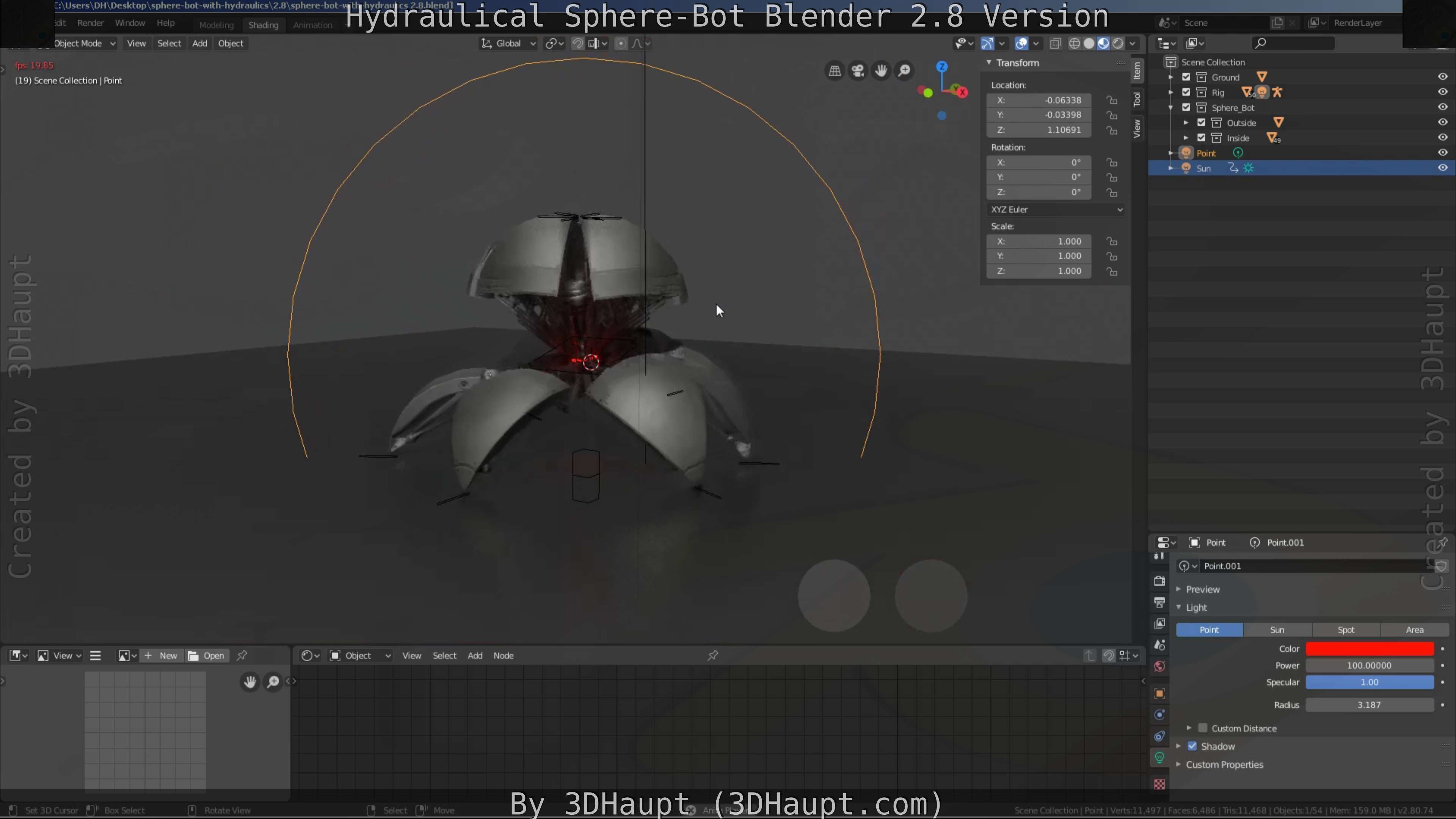The width and height of the screenshot is (1456, 819).
Task: Set light type to Sun
Action: pos(1277,630)
